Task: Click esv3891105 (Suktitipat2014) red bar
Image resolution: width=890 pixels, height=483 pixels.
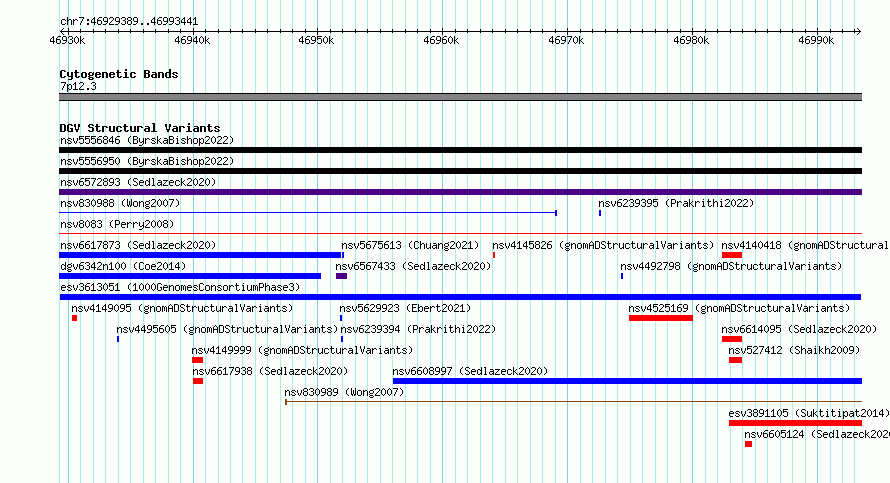Action: (x=795, y=423)
